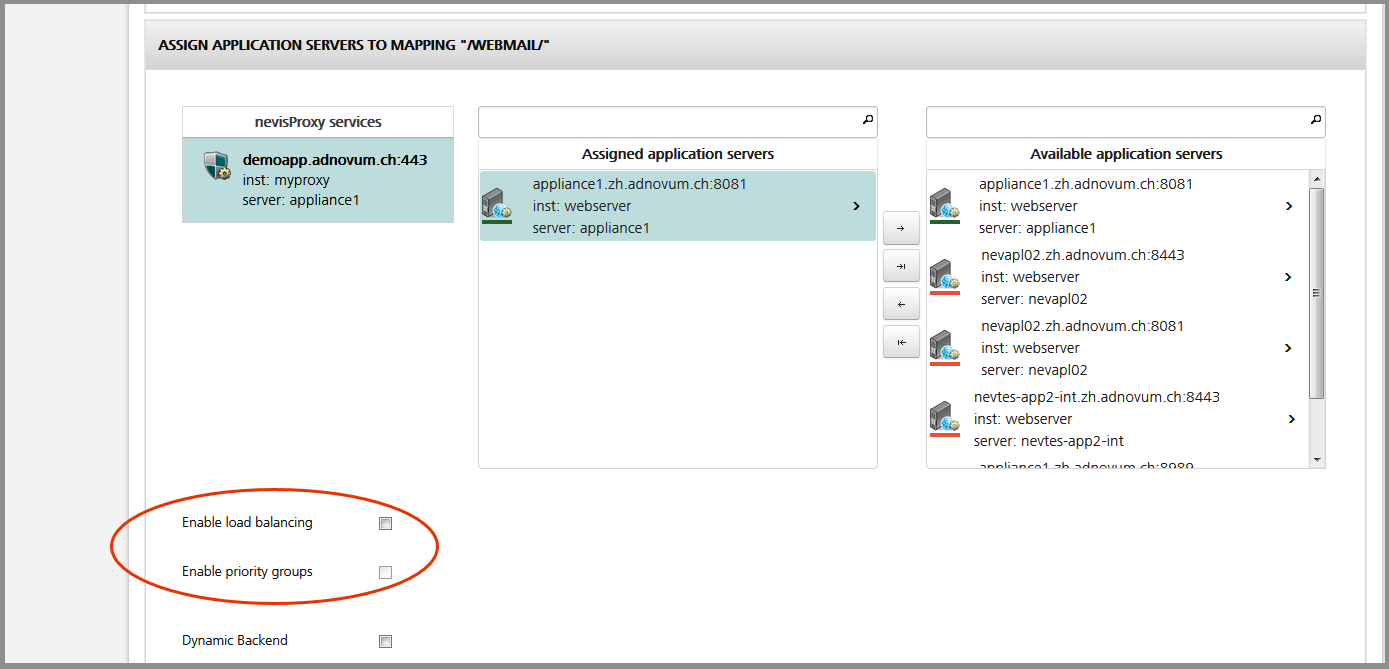Expand chevron for nevapl02.zh.adnovum.ch:8081
This screenshot has width=1389, height=669.
pyautogui.click(x=1288, y=348)
